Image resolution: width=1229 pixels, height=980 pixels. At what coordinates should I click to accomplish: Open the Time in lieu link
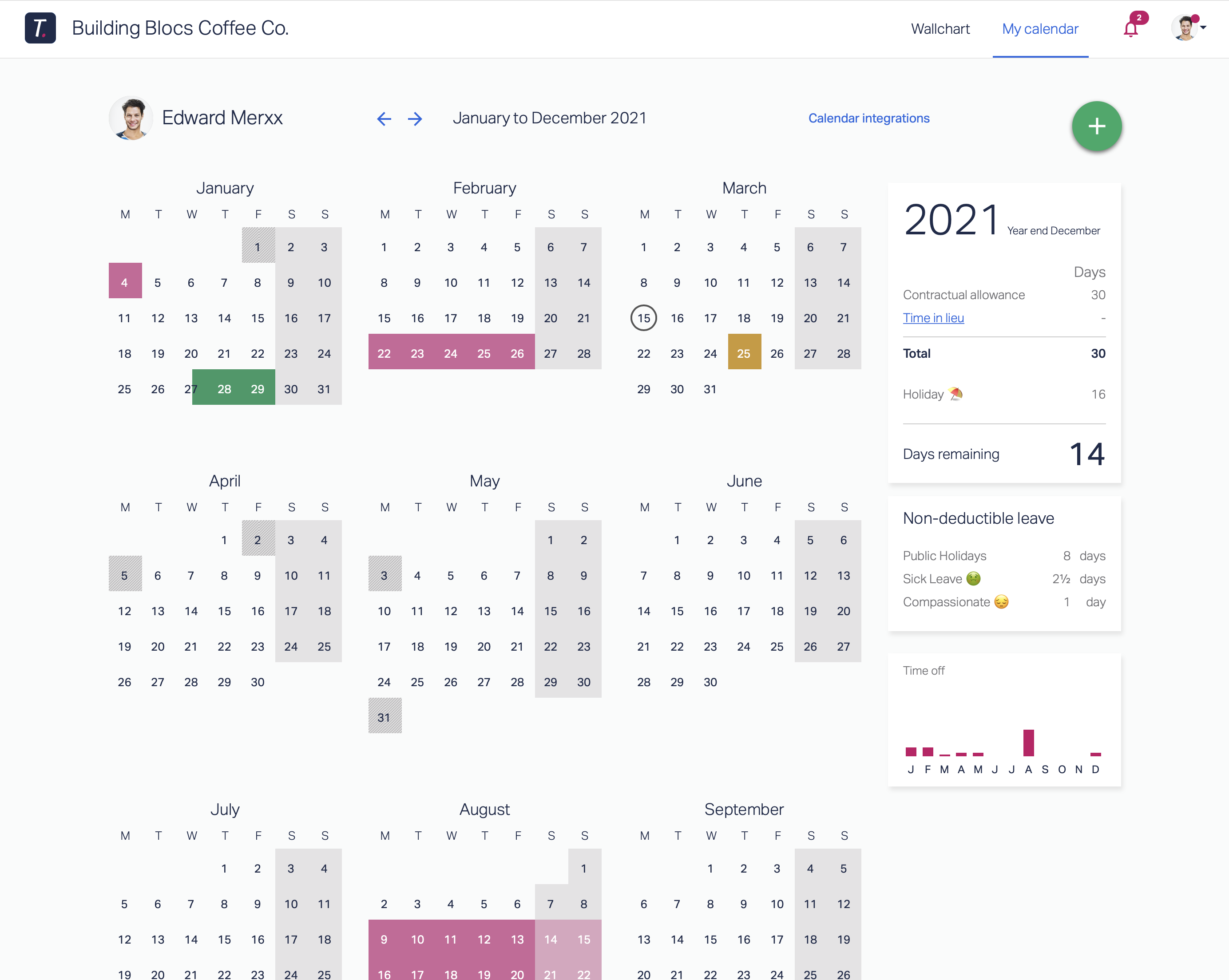coord(933,318)
